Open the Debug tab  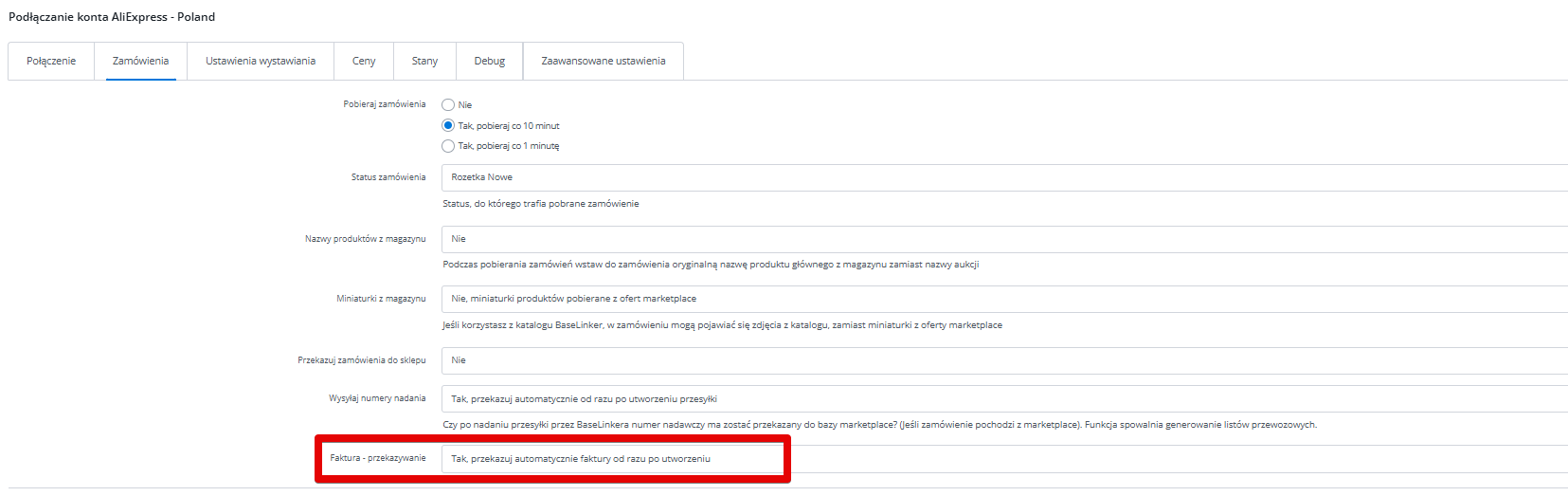point(490,61)
